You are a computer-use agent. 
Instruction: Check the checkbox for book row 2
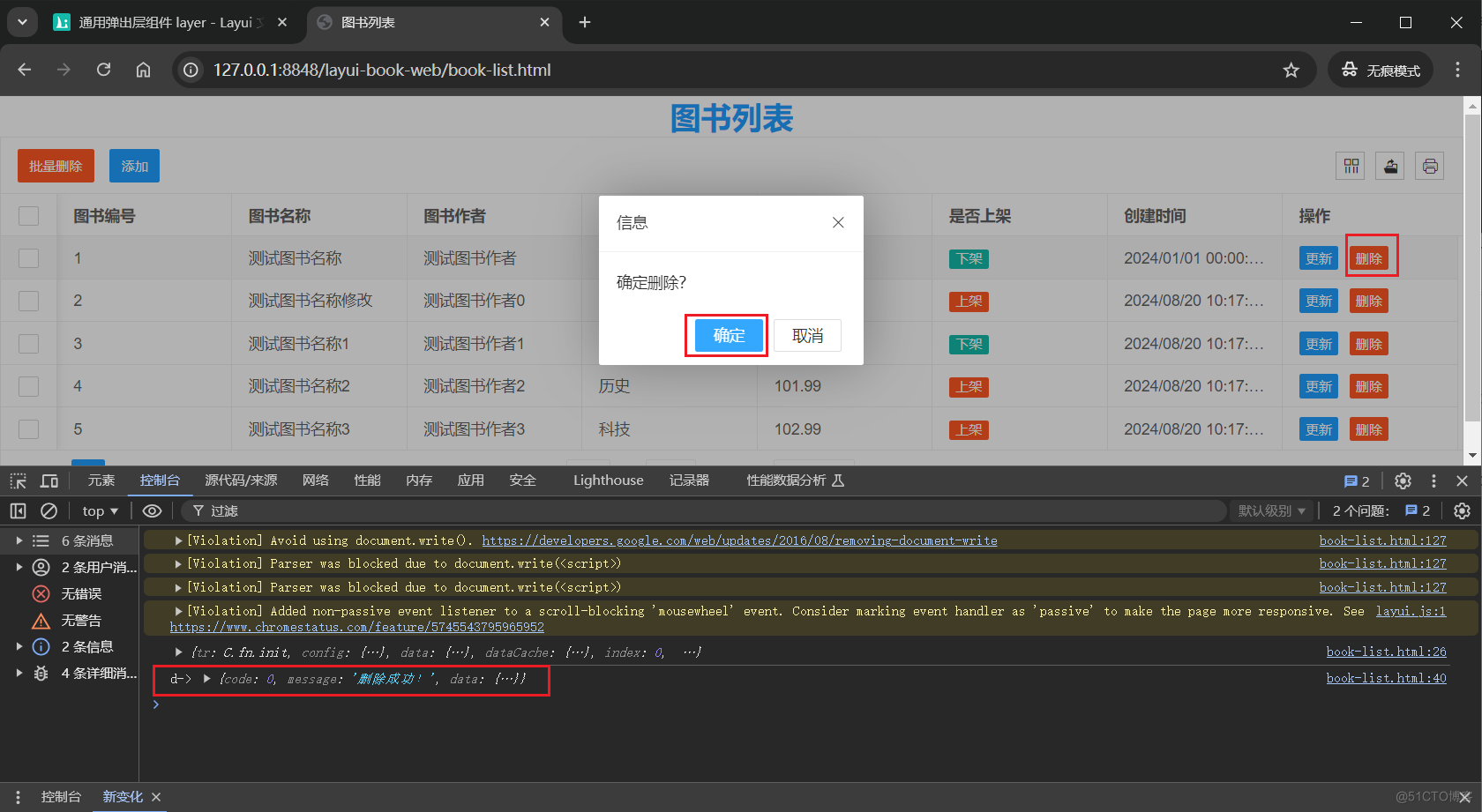(29, 301)
